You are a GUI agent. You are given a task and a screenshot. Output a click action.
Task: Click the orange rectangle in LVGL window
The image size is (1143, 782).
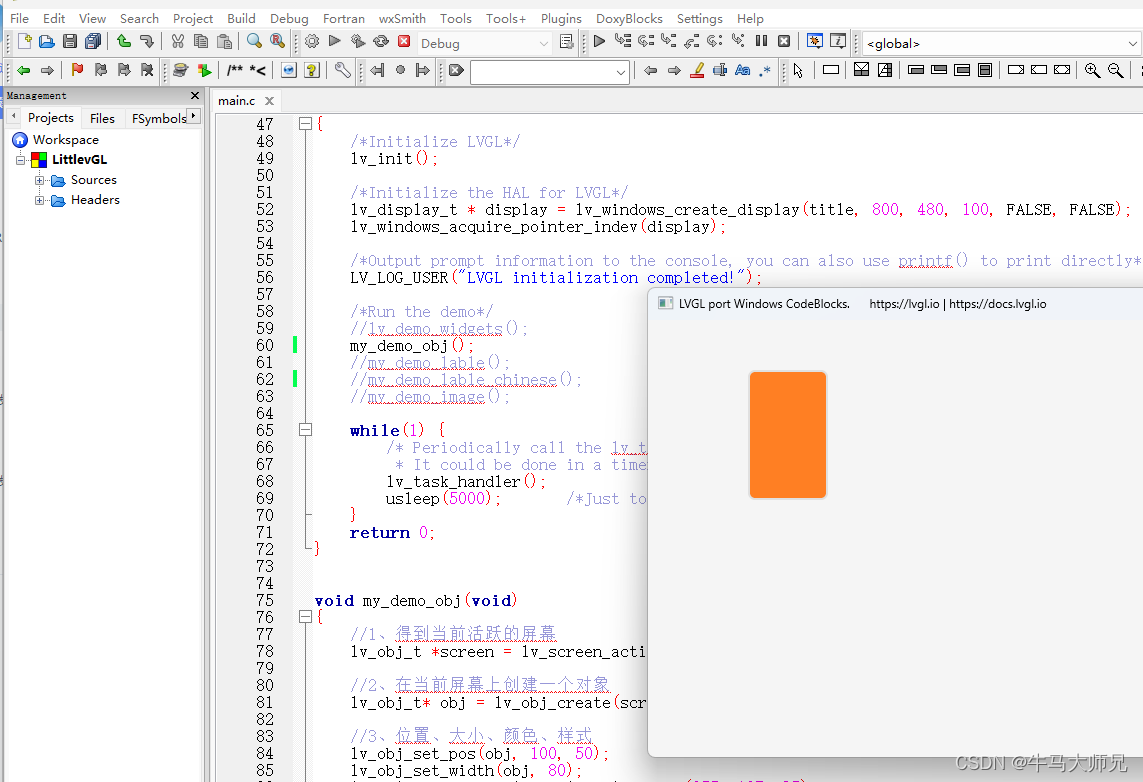787,435
